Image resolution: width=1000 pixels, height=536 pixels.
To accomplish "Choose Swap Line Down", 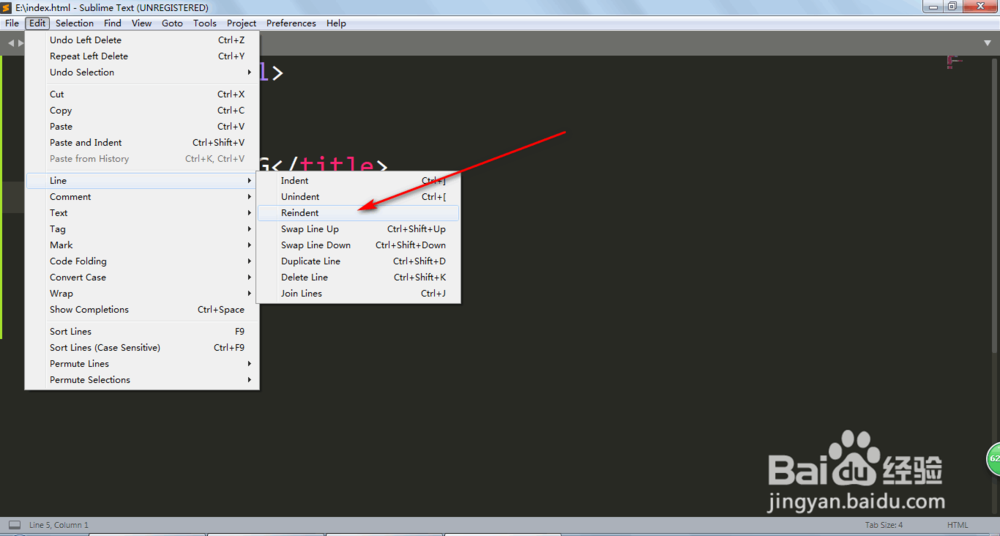I will (358, 245).
